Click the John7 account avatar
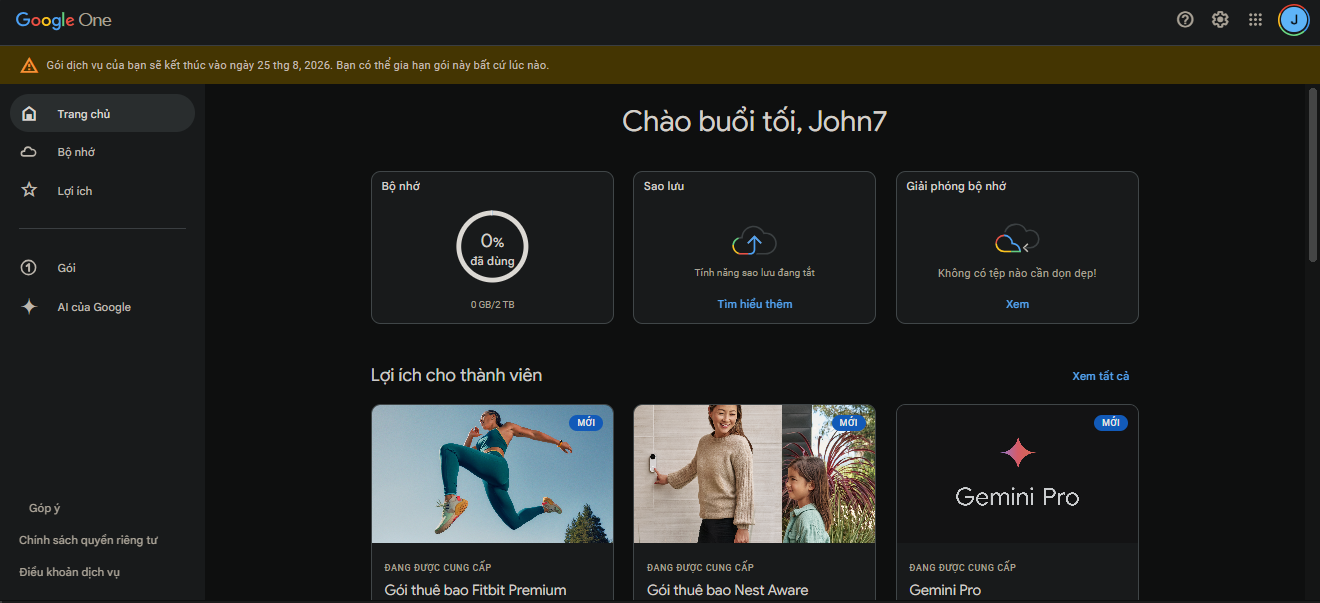 point(1293,20)
